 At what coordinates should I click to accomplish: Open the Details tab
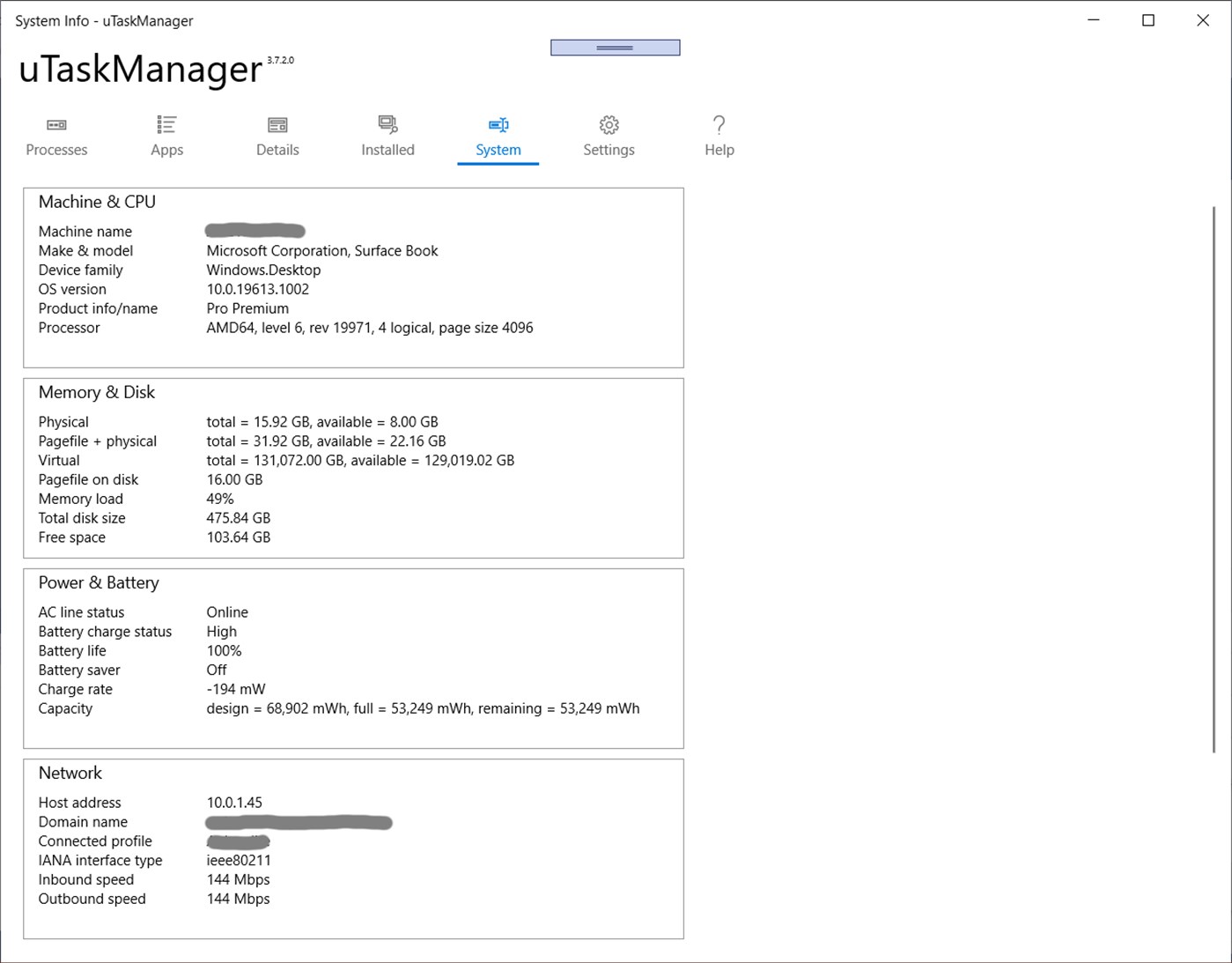pos(277,149)
